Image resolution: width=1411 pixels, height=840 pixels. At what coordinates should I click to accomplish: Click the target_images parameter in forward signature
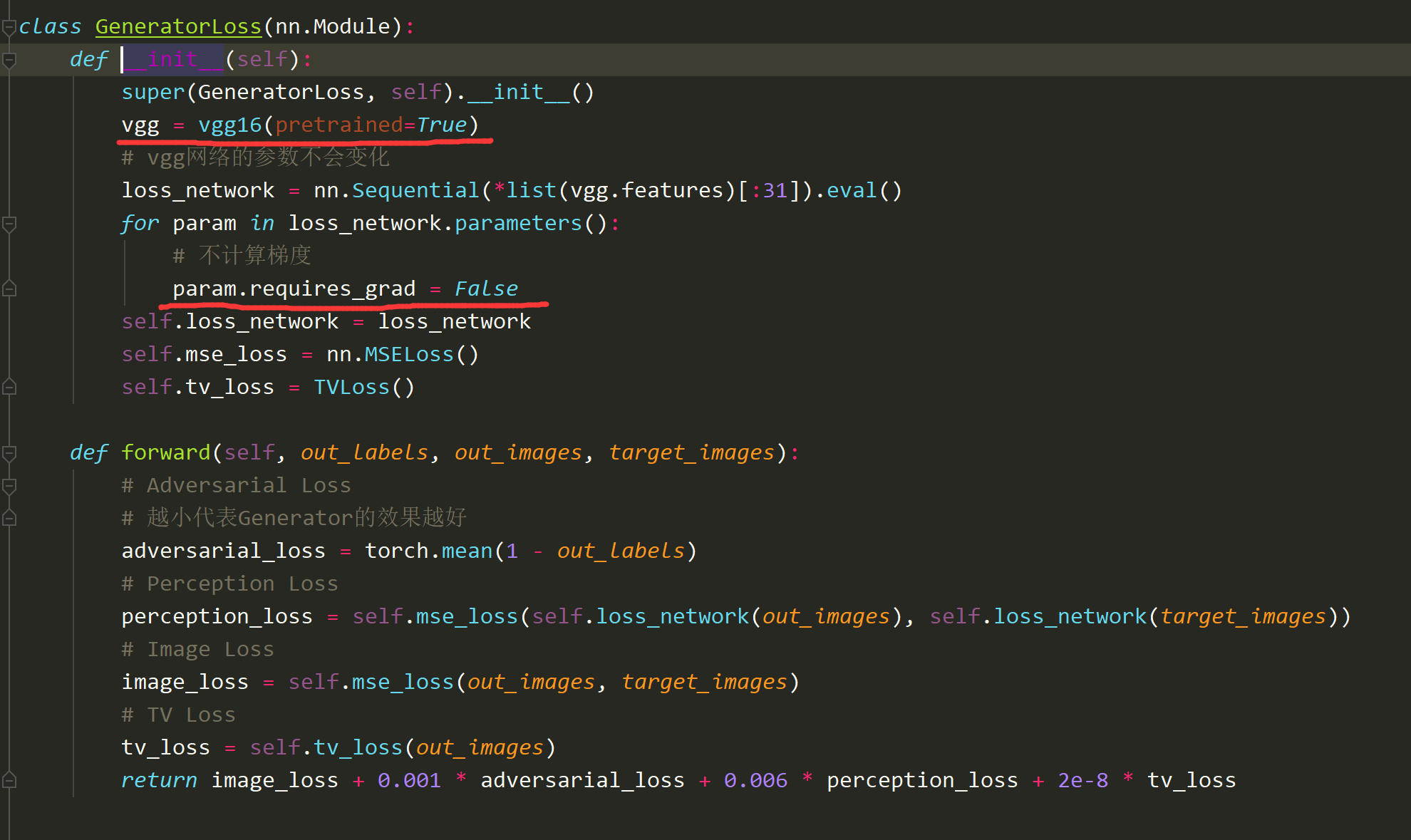pyautogui.click(x=691, y=452)
